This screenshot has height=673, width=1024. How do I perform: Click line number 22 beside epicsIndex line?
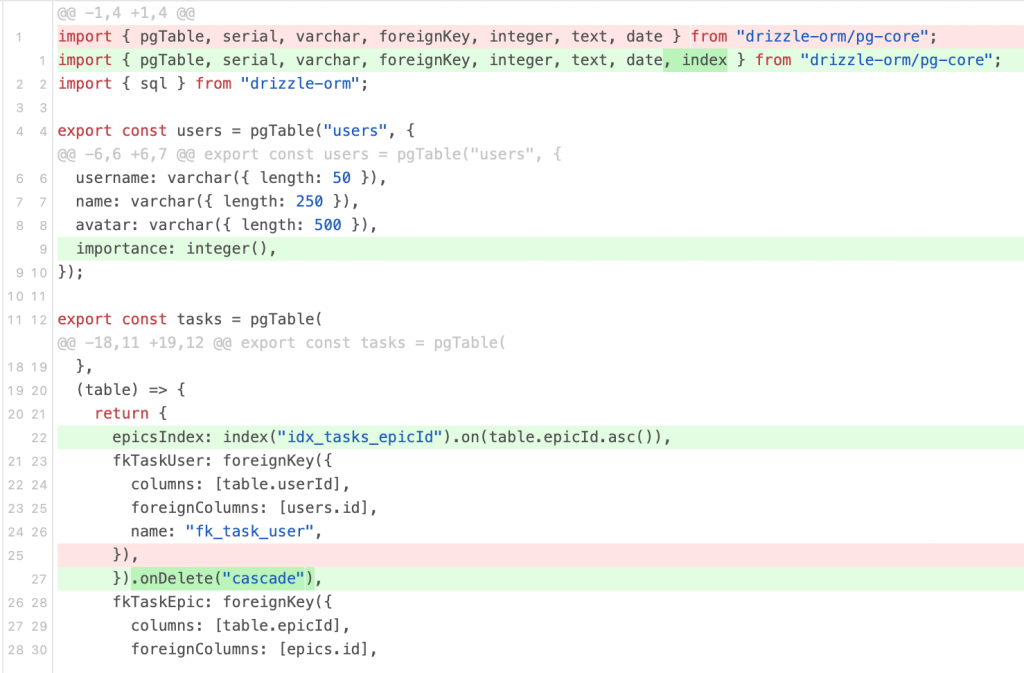coord(39,437)
